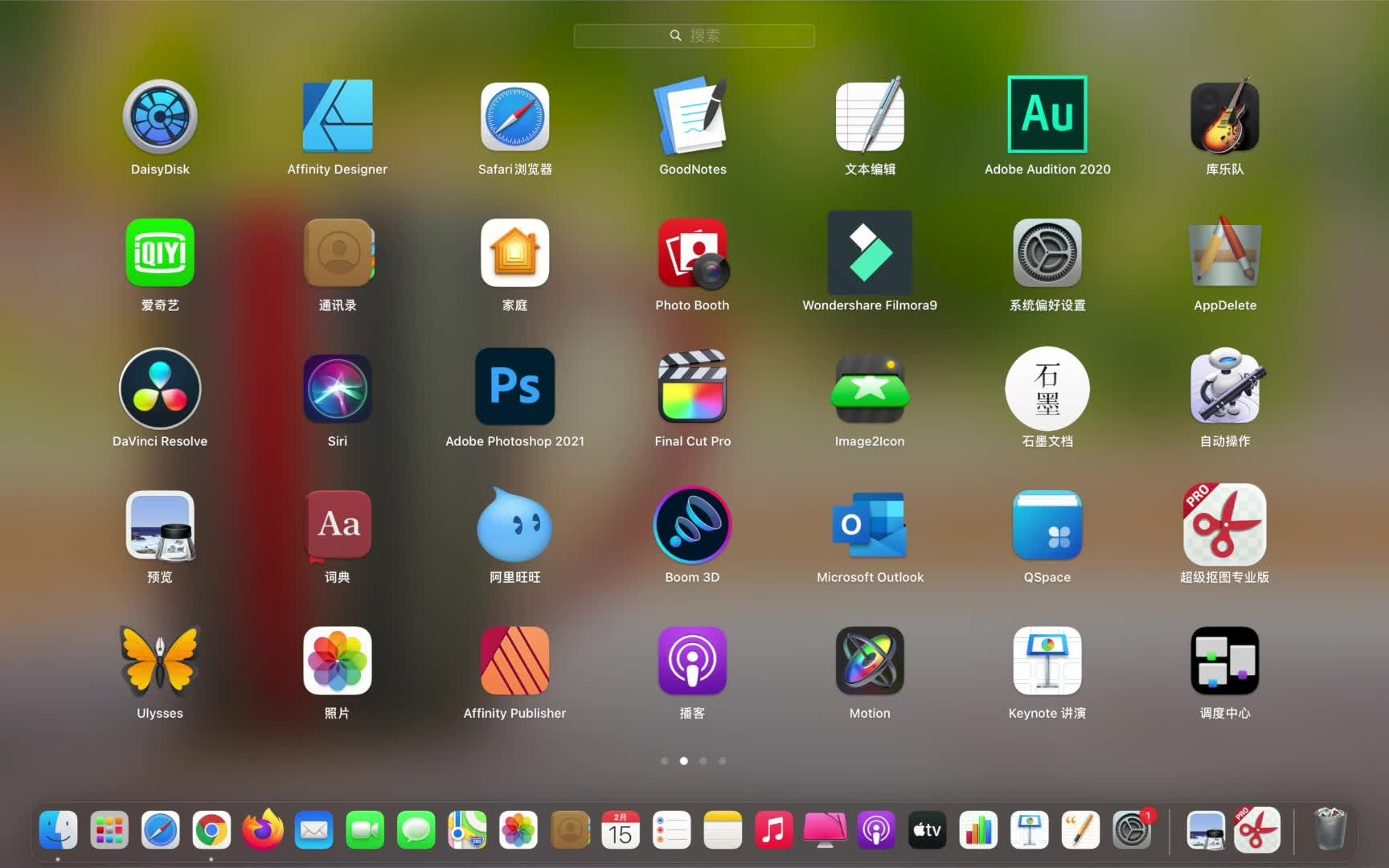Open 播客 in the Launchpad grid

pyautogui.click(x=693, y=661)
